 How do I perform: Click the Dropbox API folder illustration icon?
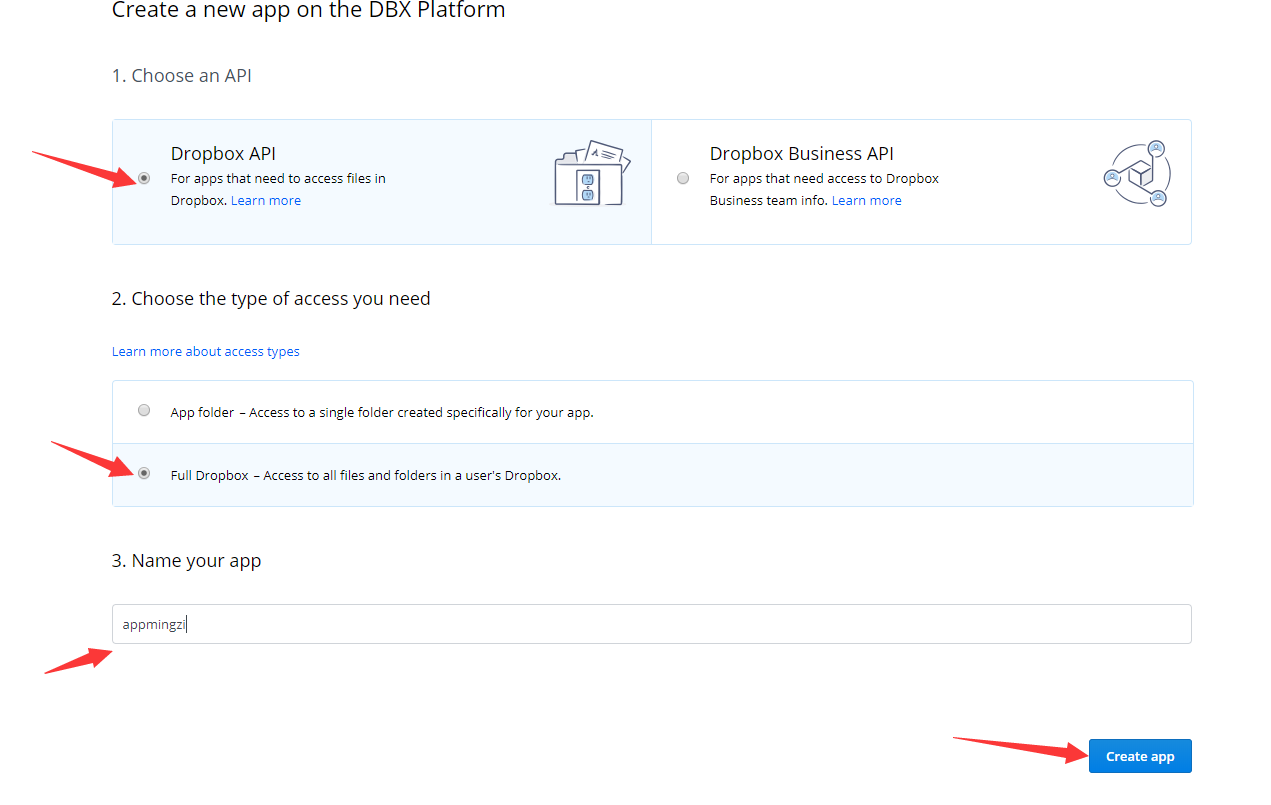593,174
